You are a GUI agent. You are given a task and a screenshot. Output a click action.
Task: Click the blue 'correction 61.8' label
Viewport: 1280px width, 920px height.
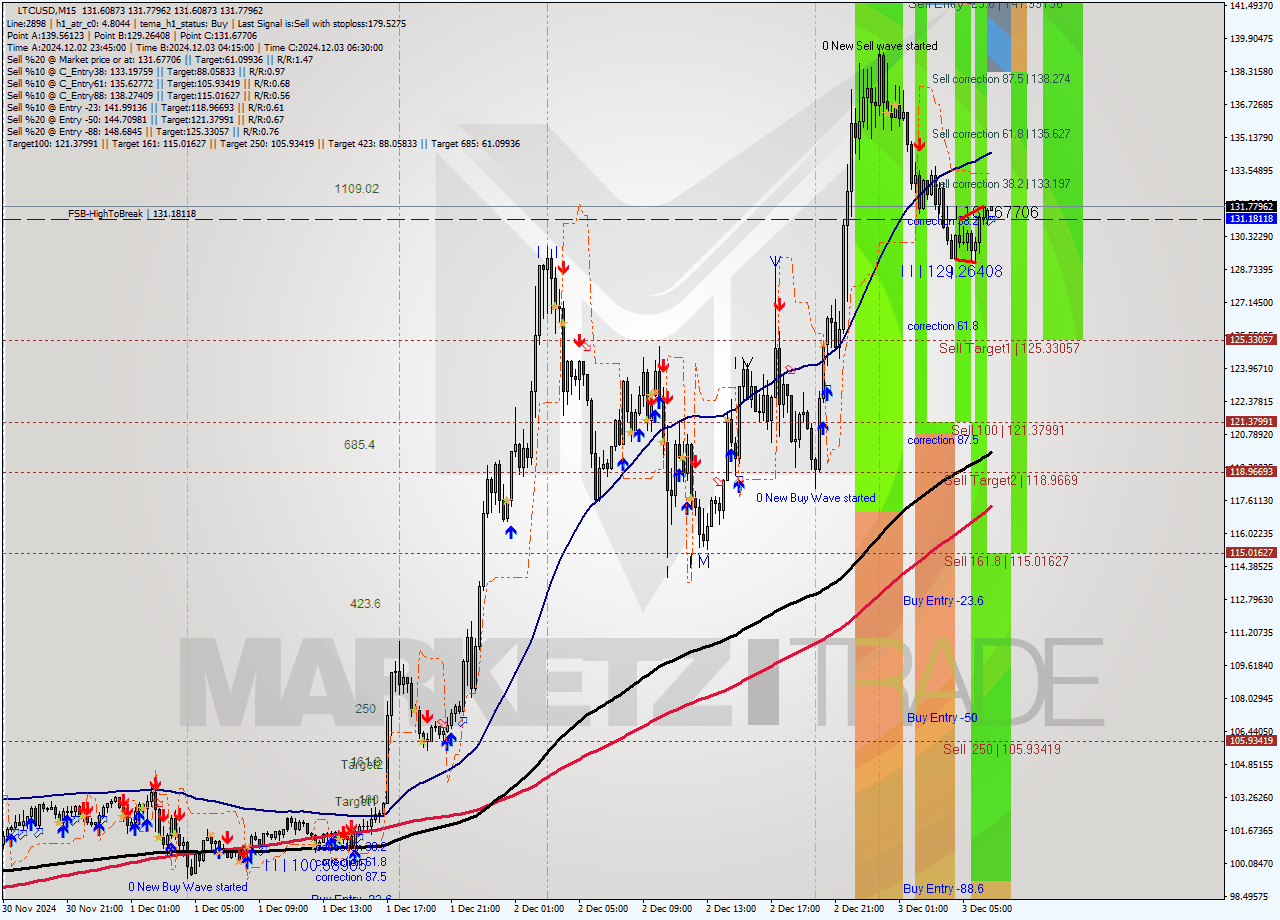tap(942, 326)
